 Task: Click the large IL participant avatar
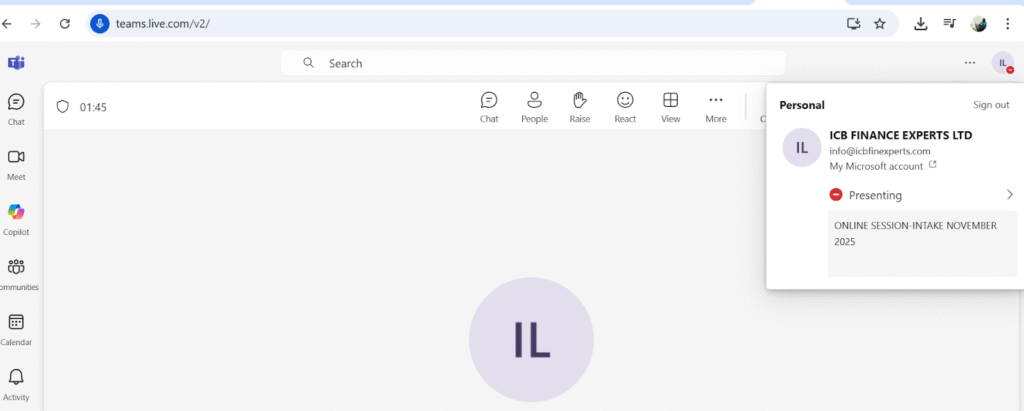(x=531, y=340)
